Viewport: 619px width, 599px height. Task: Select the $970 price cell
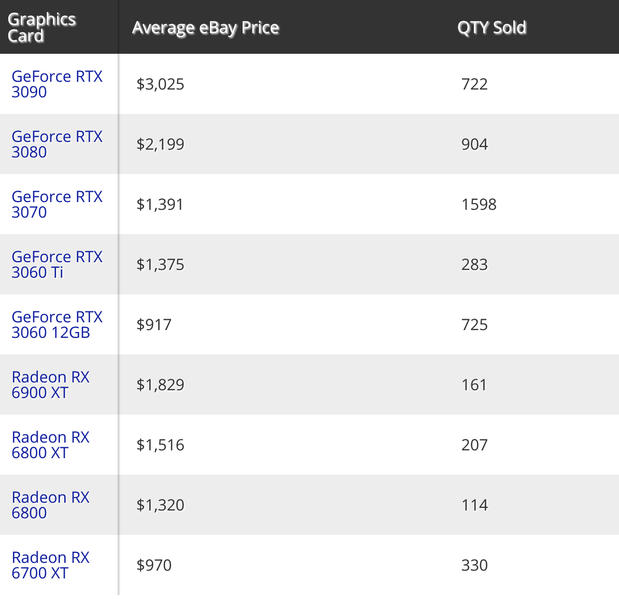pyautogui.click(x=154, y=565)
